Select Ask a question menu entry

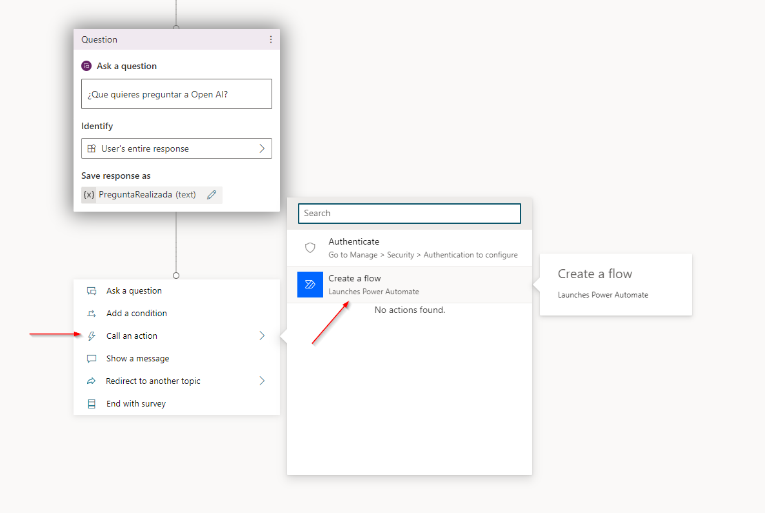134,291
